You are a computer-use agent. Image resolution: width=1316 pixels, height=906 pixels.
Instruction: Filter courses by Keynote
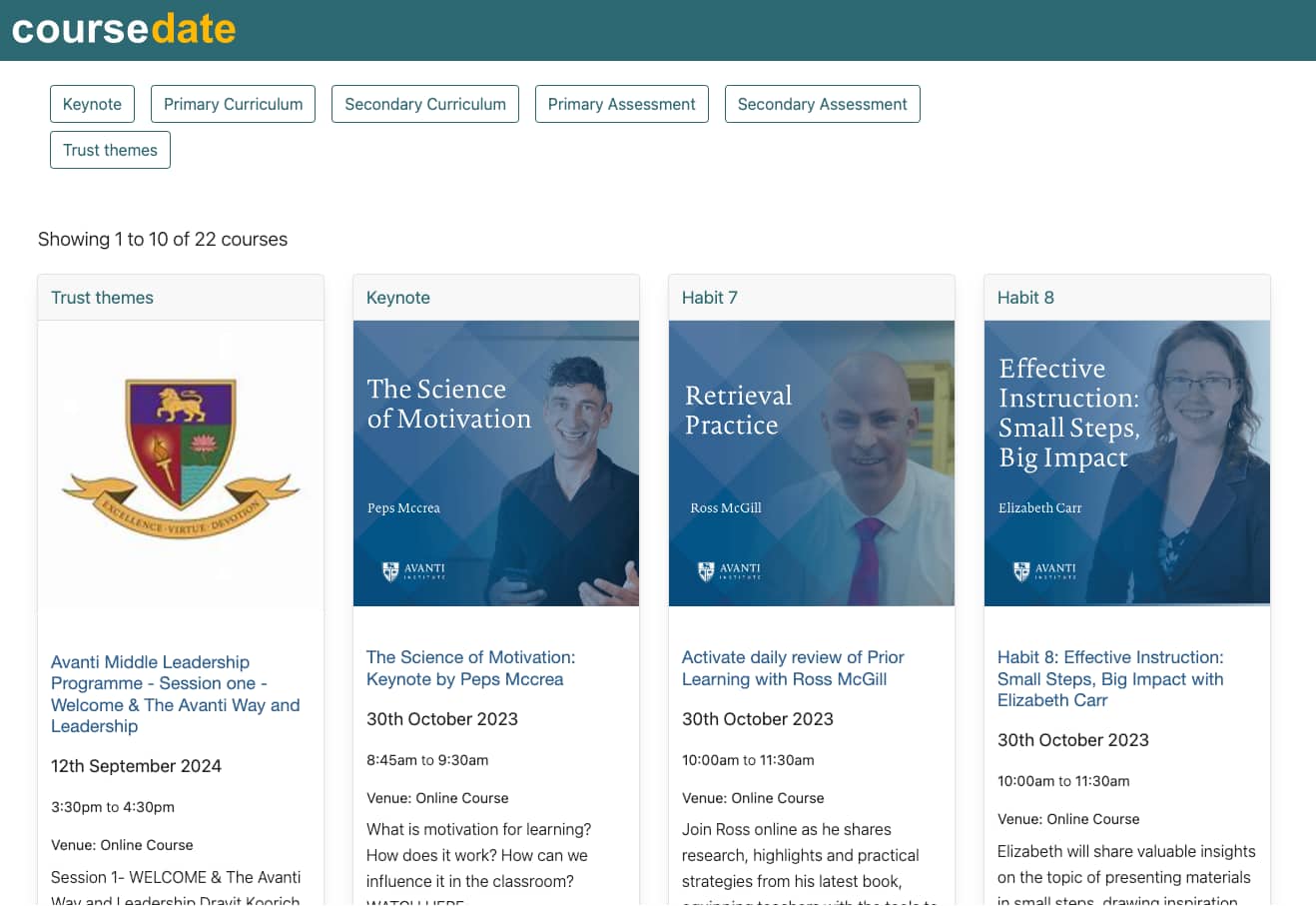click(92, 104)
